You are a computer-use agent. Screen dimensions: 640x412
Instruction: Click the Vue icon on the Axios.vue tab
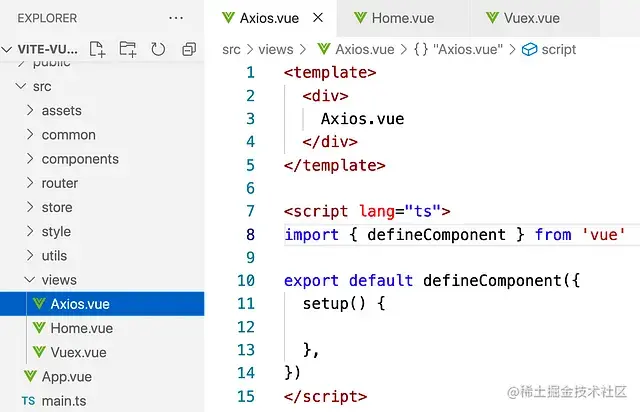pyautogui.click(x=228, y=18)
